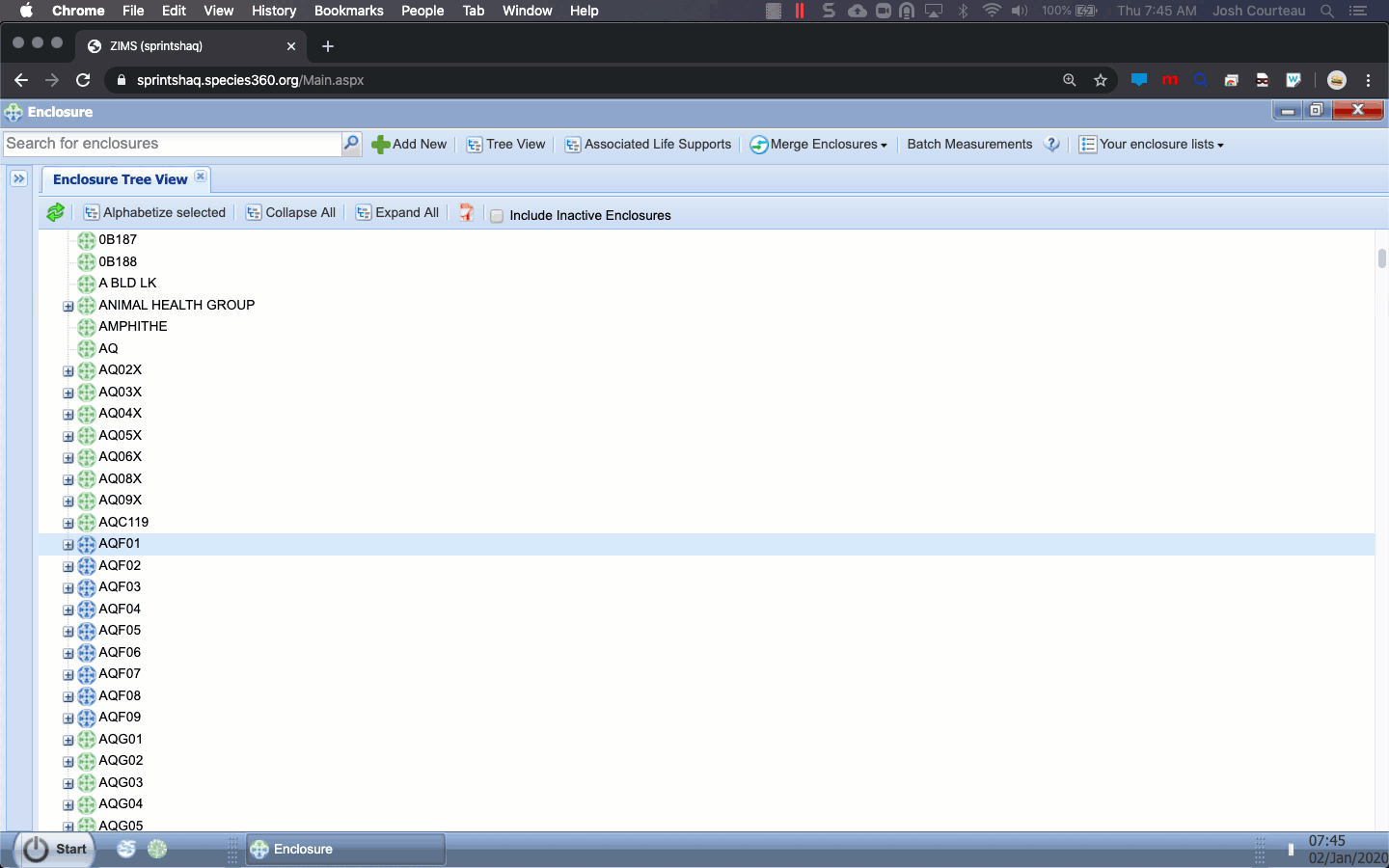This screenshot has width=1389, height=868.
Task: Click the search magnifier icon beside enclosure search
Action: tap(351, 144)
